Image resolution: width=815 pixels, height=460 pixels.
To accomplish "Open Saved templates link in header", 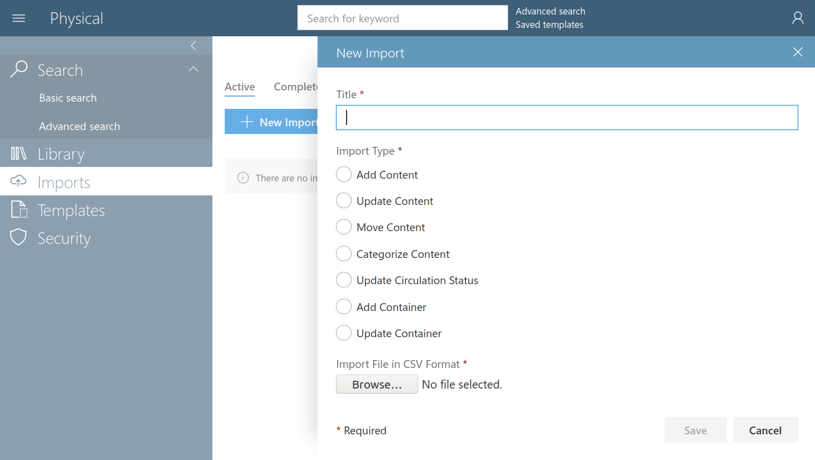I will 549,25.
